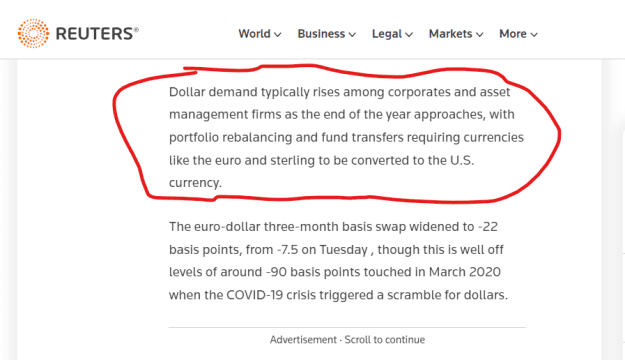Expand the chevron next to Business
The height and width of the screenshot is (360, 625).
tap(352, 35)
